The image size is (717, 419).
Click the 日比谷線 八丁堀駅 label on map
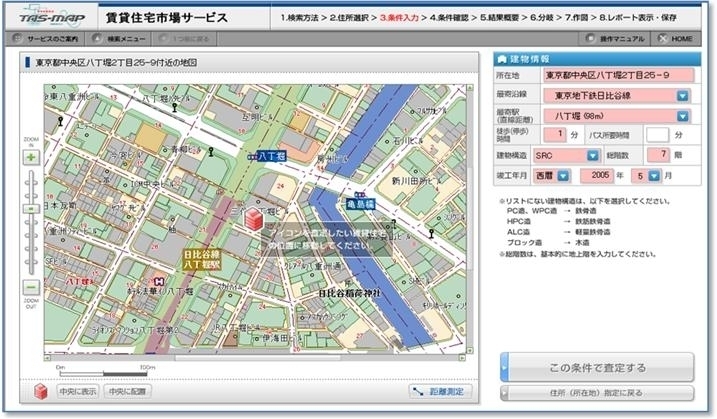[x=202, y=260]
